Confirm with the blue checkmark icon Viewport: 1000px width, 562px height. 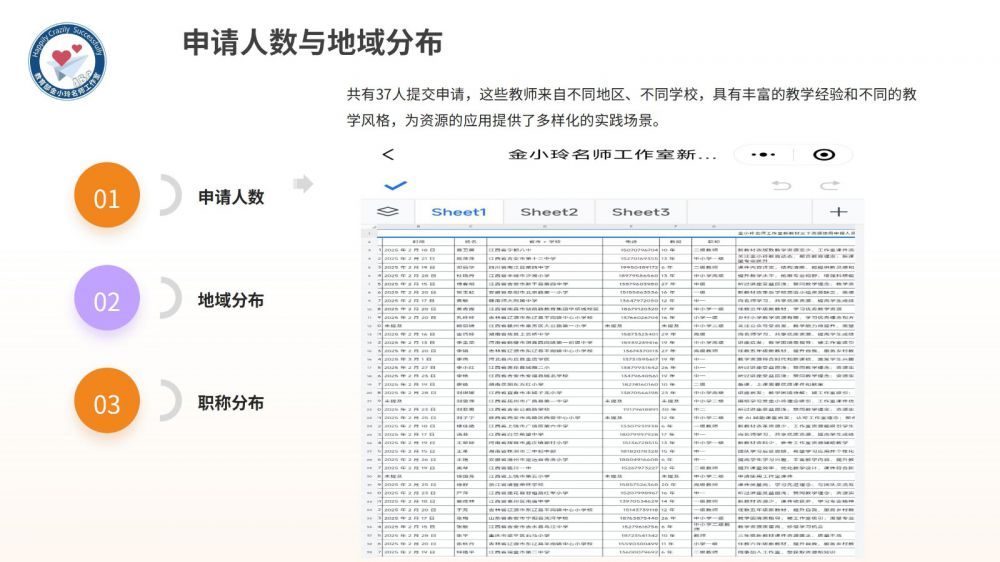tap(395, 186)
